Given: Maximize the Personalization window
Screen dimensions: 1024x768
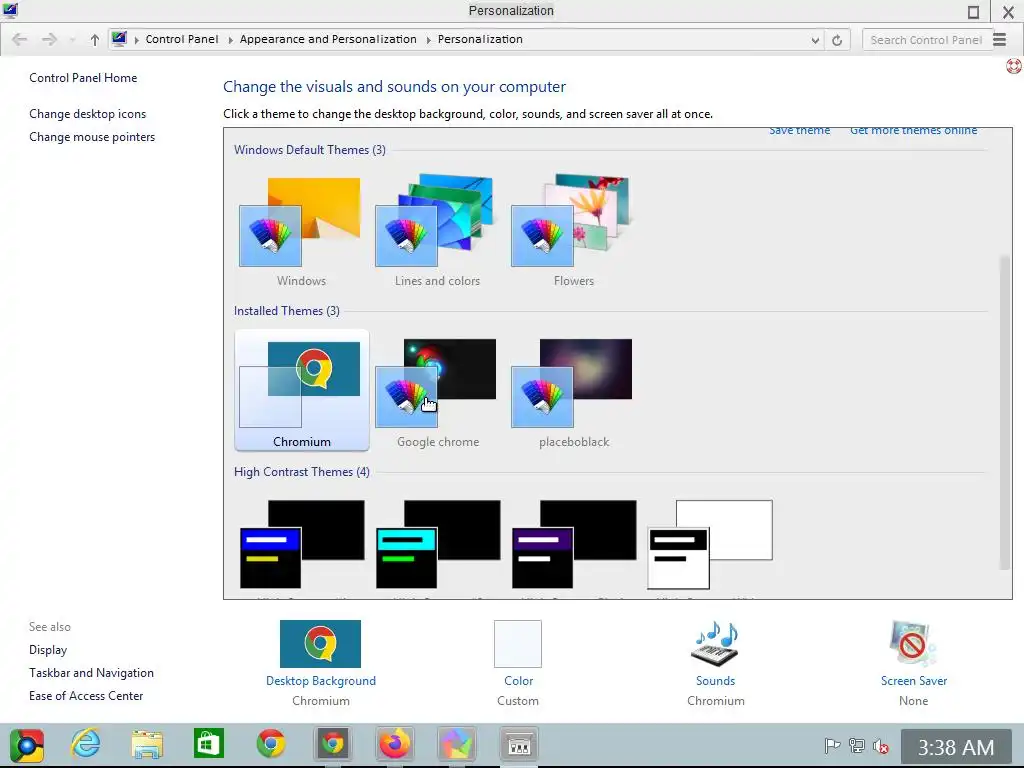Looking at the screenshot, I should 973,12.
